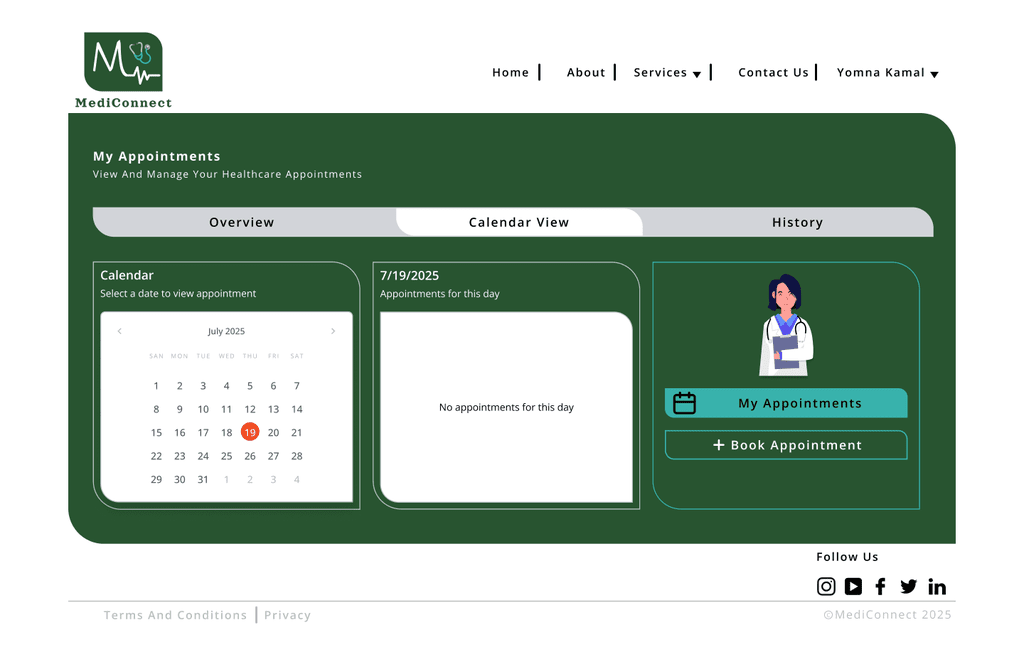Screen dimensions: 1024x652
Task: Select date 17 in calendar
Action: [x=203, y=432]
